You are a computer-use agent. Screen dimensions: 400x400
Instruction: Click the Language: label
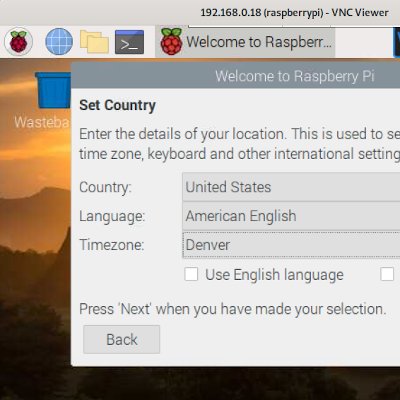point(112,216)
